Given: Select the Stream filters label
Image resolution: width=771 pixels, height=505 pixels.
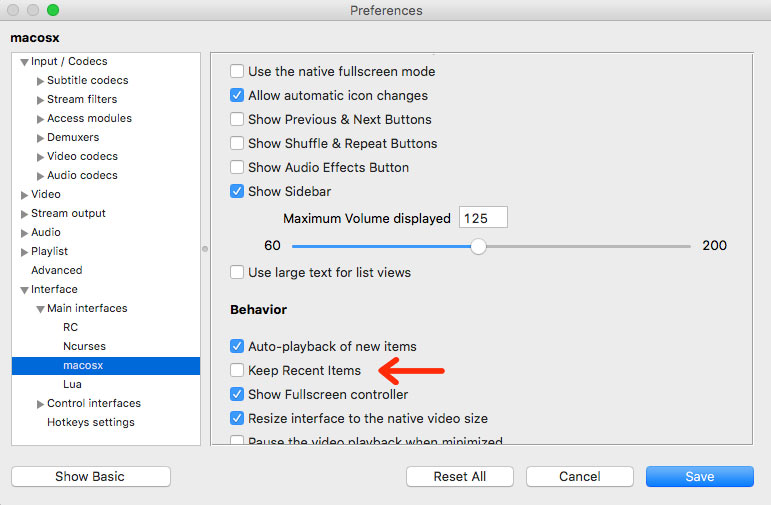Looking at the screenshot, I should point(82,99).
